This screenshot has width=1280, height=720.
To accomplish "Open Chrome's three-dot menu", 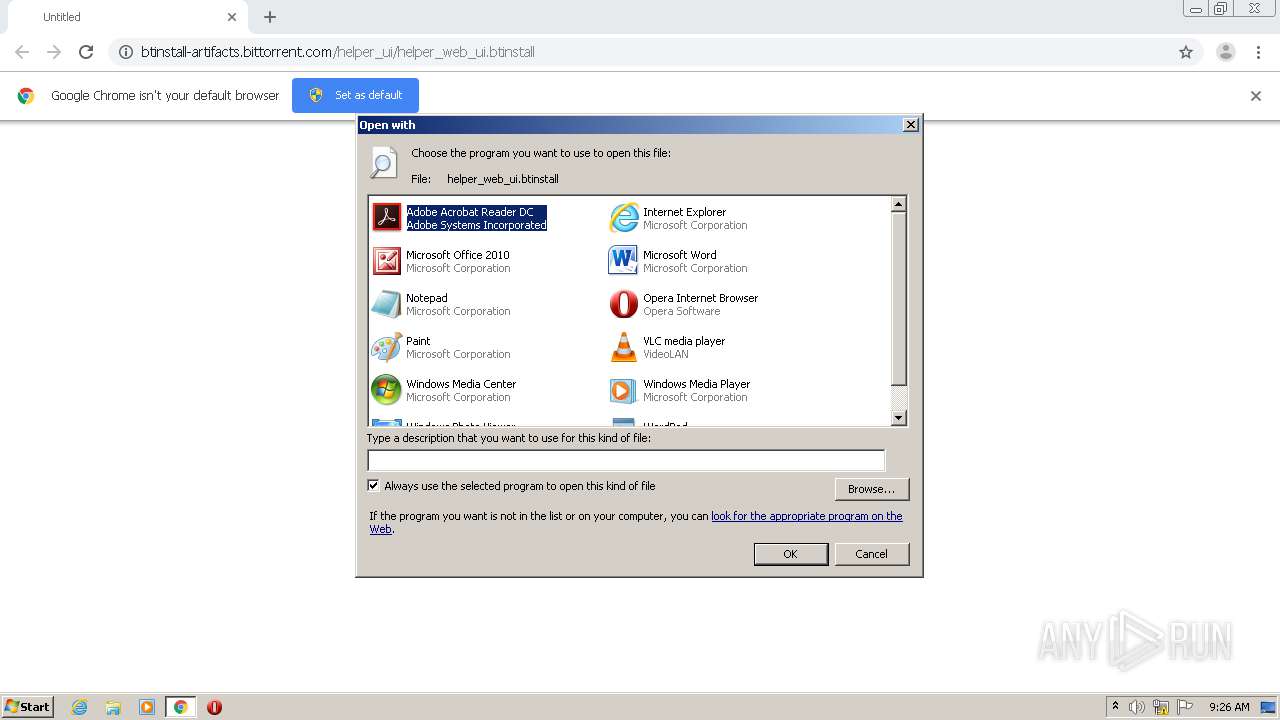I will pyautogui.click(x=1258, y=52).
